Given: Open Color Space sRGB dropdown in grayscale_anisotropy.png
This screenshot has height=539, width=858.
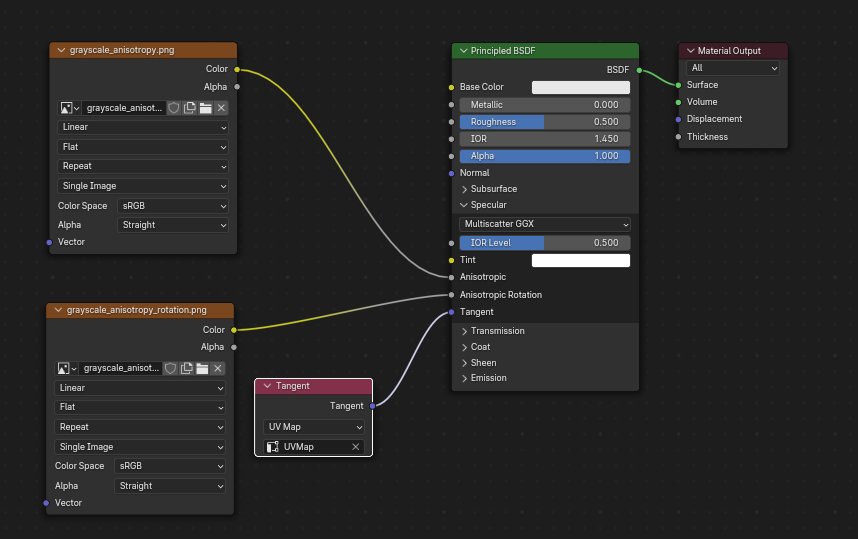Looking at the screenshot, I should click(173, 206).
